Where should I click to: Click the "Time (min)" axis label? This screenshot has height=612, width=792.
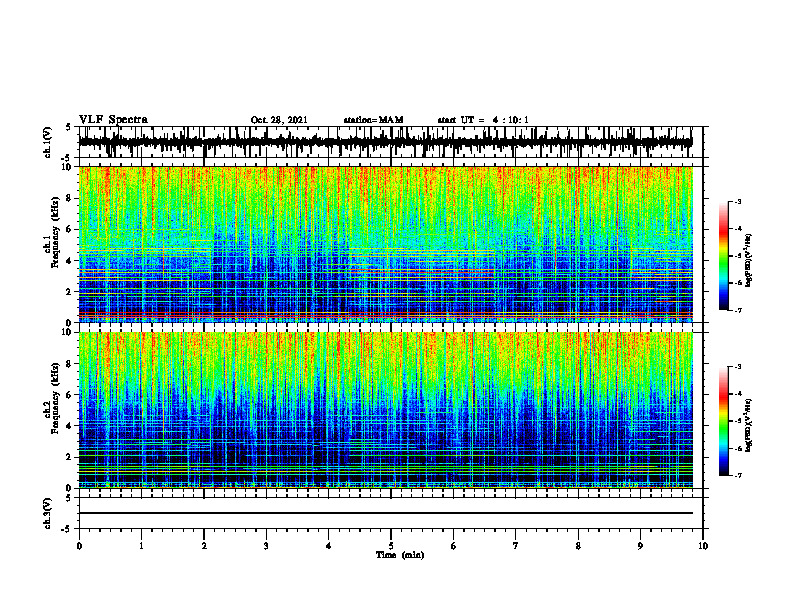tap(400, 555)
